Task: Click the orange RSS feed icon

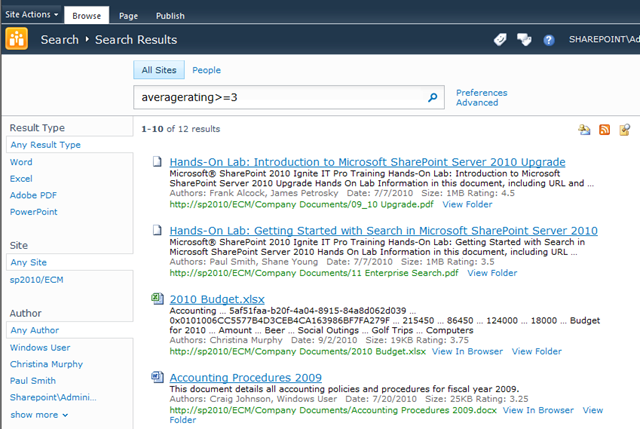Action: click(604, 130)
